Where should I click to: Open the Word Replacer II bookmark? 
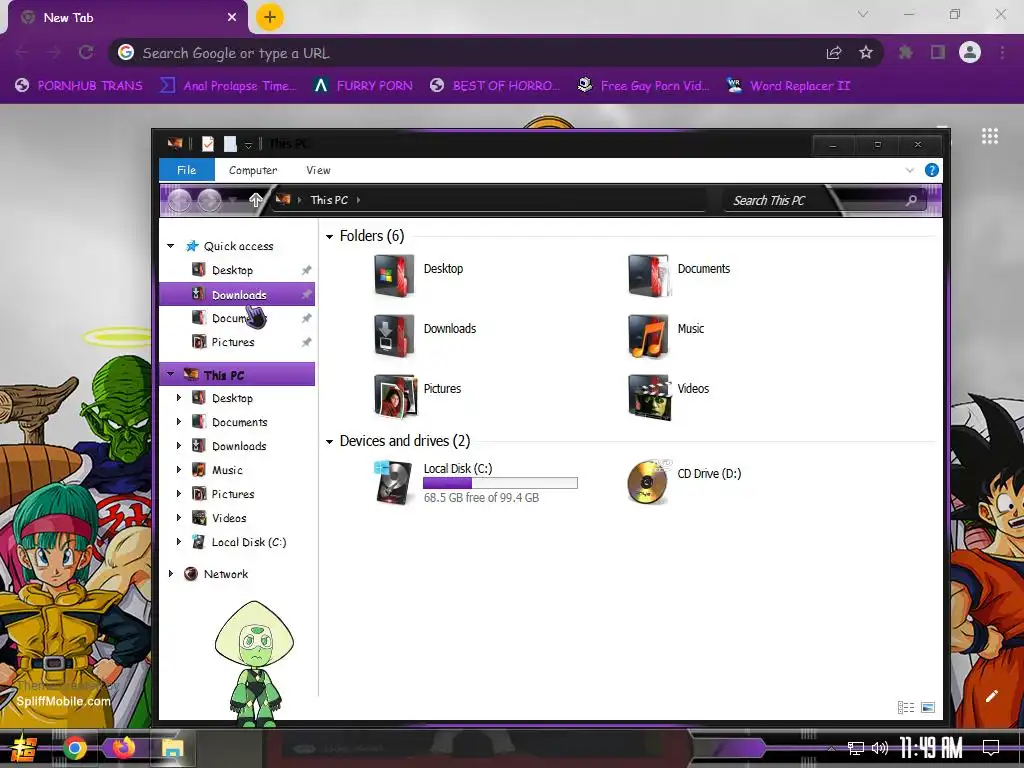click(789, 86)
